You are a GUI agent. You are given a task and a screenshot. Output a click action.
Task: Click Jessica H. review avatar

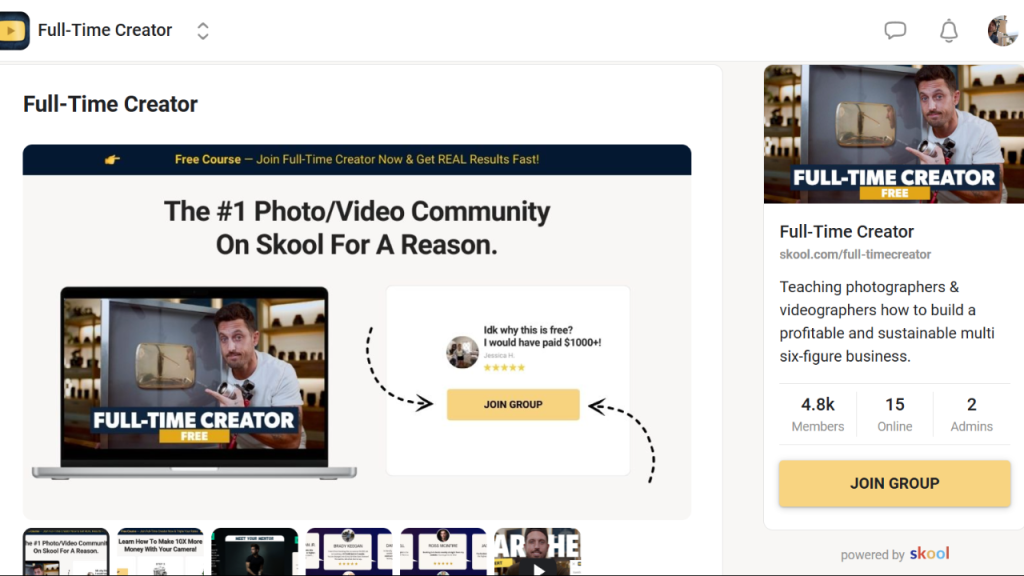[x=462, y=352]
